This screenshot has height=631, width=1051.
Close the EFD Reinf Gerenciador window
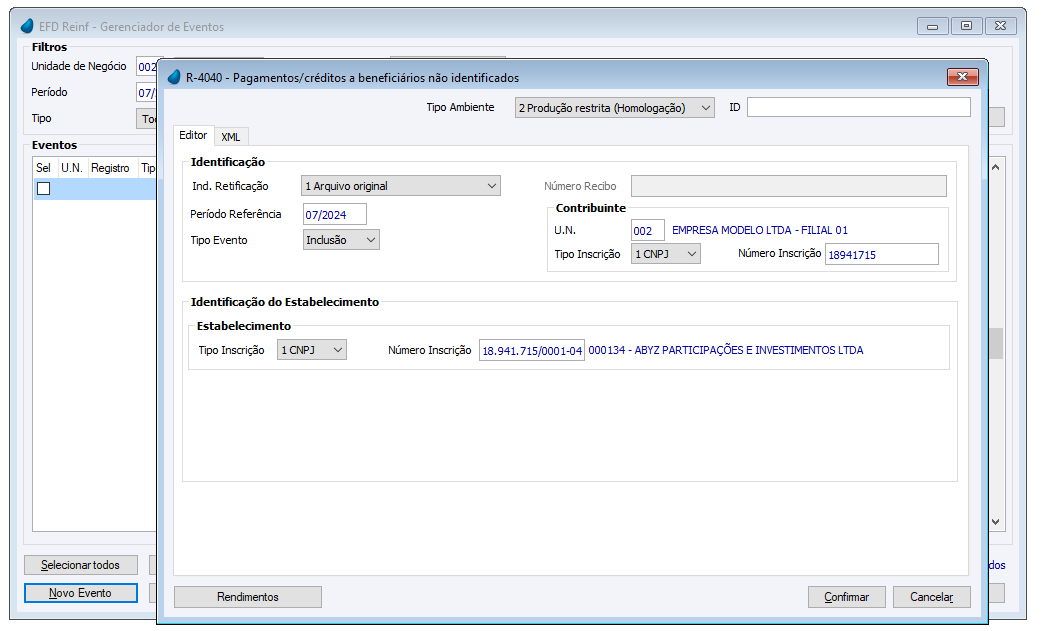point(1001,26)
